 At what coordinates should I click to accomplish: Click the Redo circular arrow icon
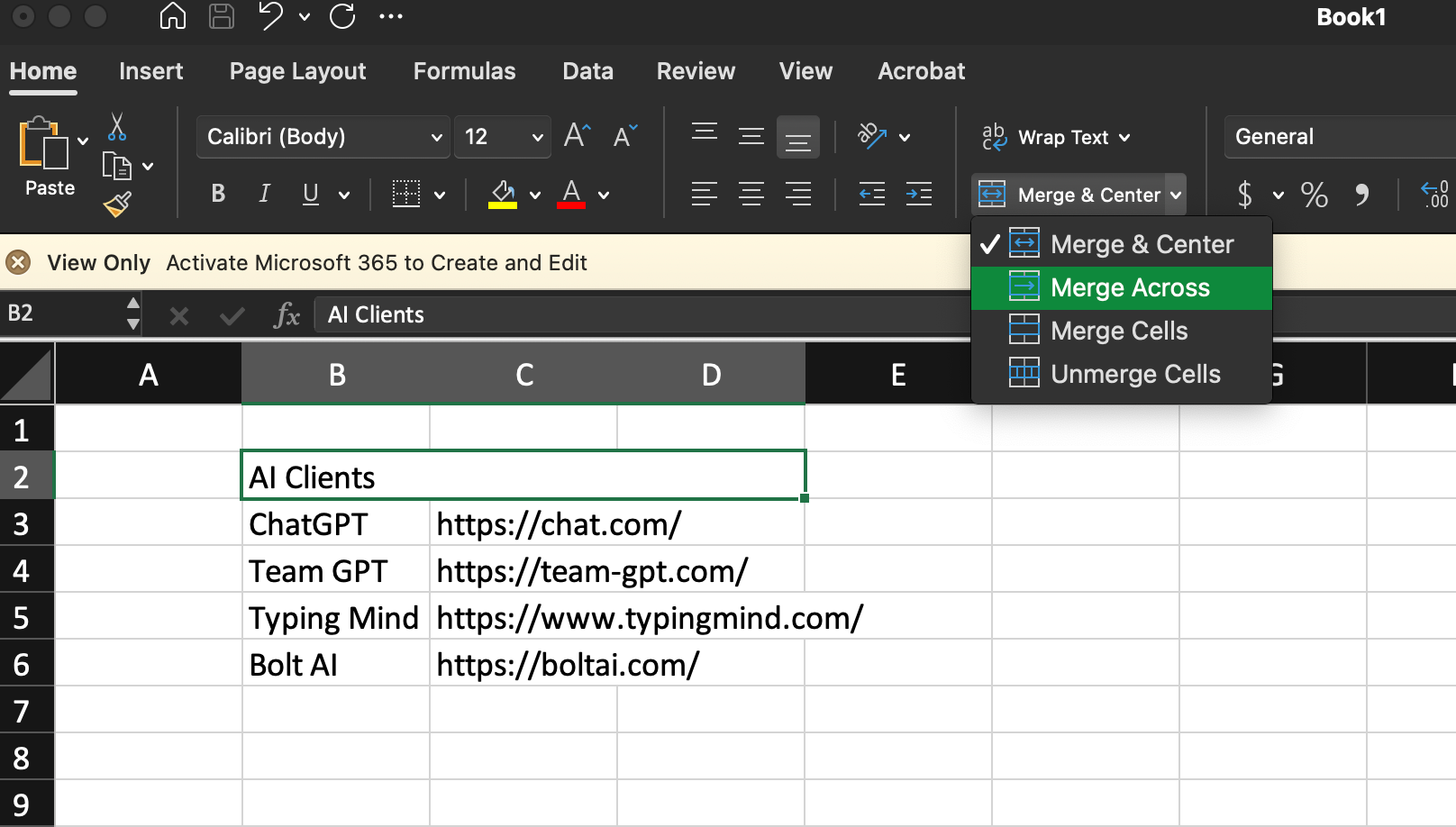pos(342,16)
